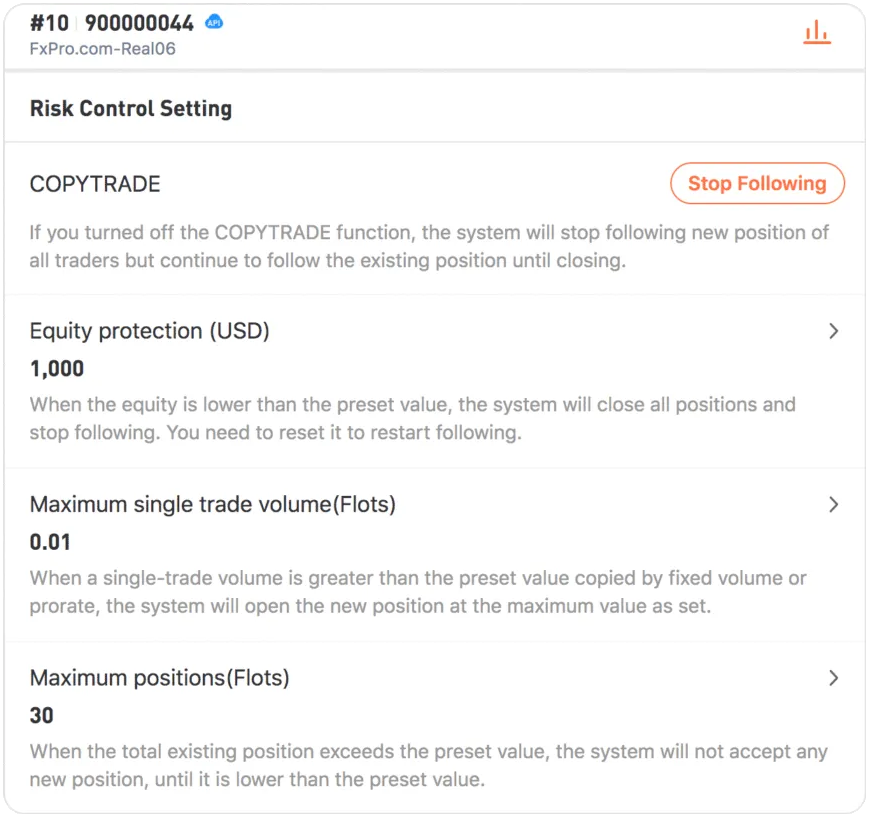
Task: Open the Risk Control Setting heading
Action: click(x=131, y=109)
